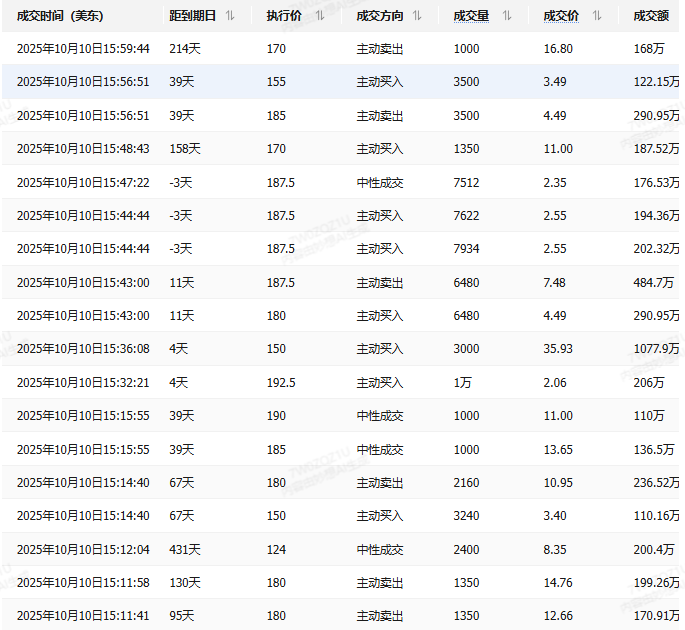Image resolution: width=685 pixels, height=630 pixels.
Task: Click the 35.93 price cell
Action: coord(558,349)
